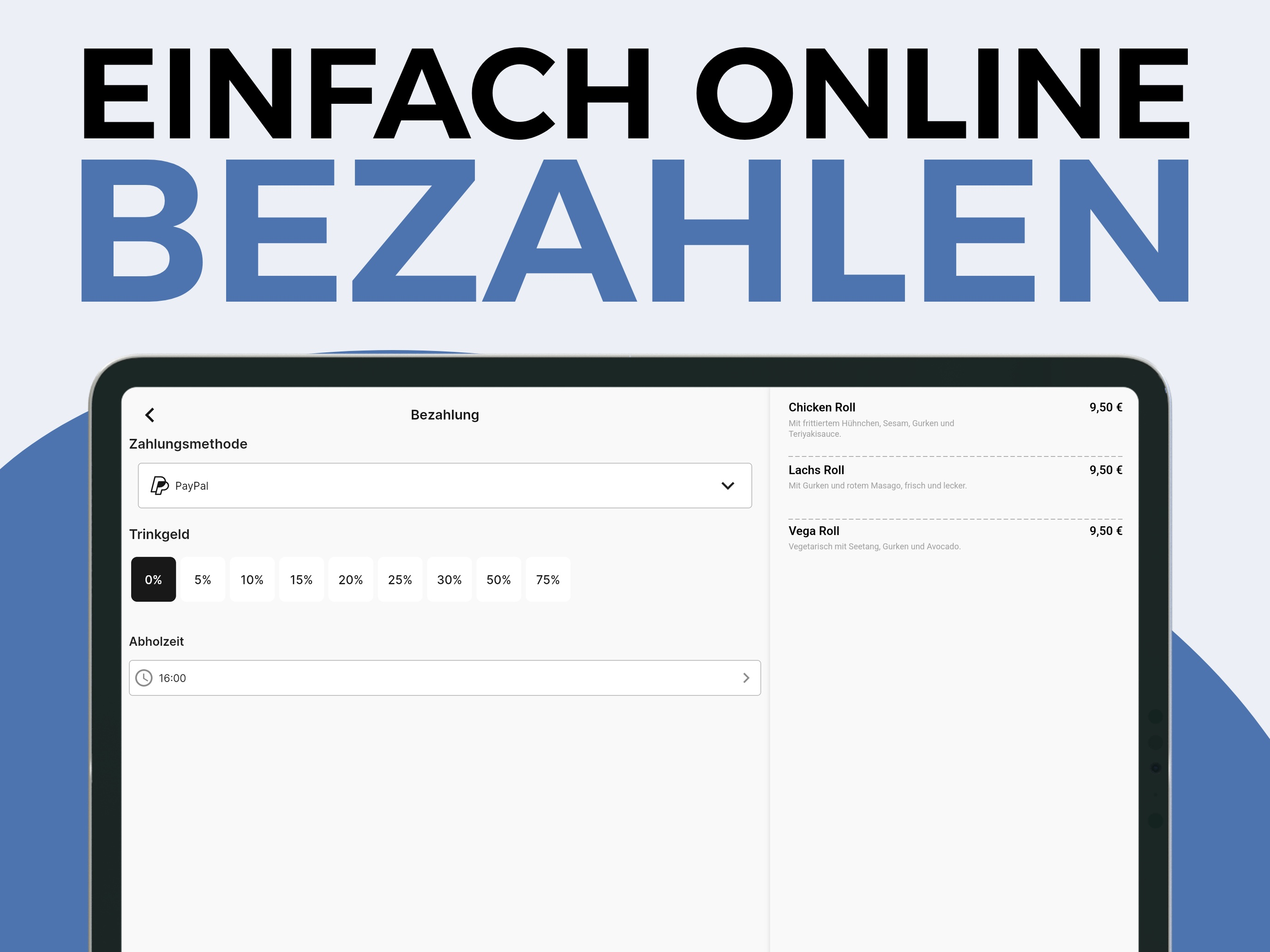Click the Abholzeit section heading
The height and width of the screenshot is (952, 1270).
point(156,642)
